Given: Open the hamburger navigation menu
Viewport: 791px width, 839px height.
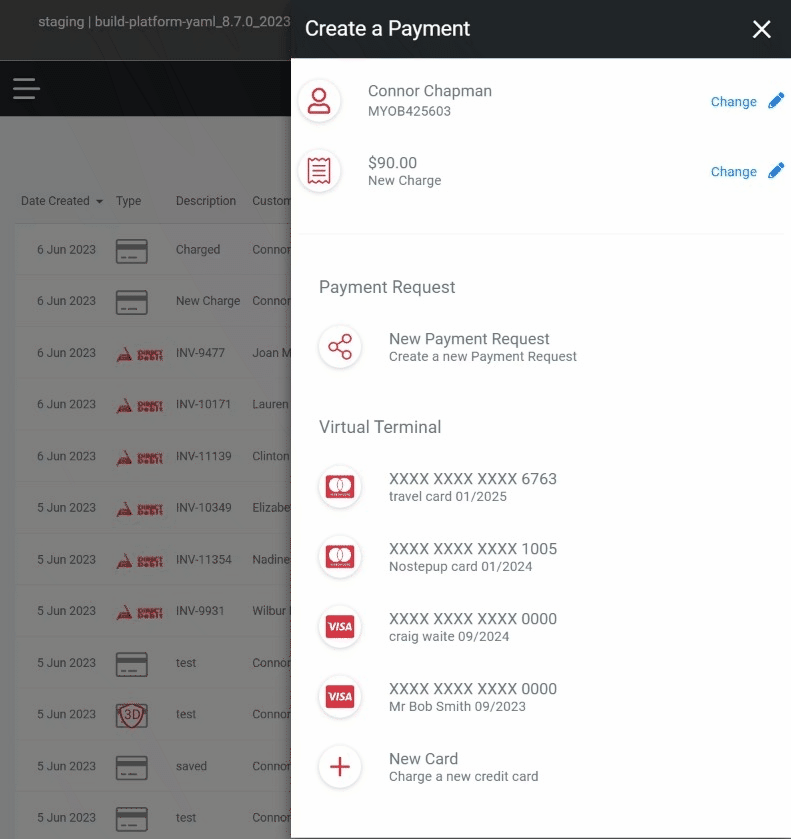Looking at the screenshot, I should tap(26, 88).
